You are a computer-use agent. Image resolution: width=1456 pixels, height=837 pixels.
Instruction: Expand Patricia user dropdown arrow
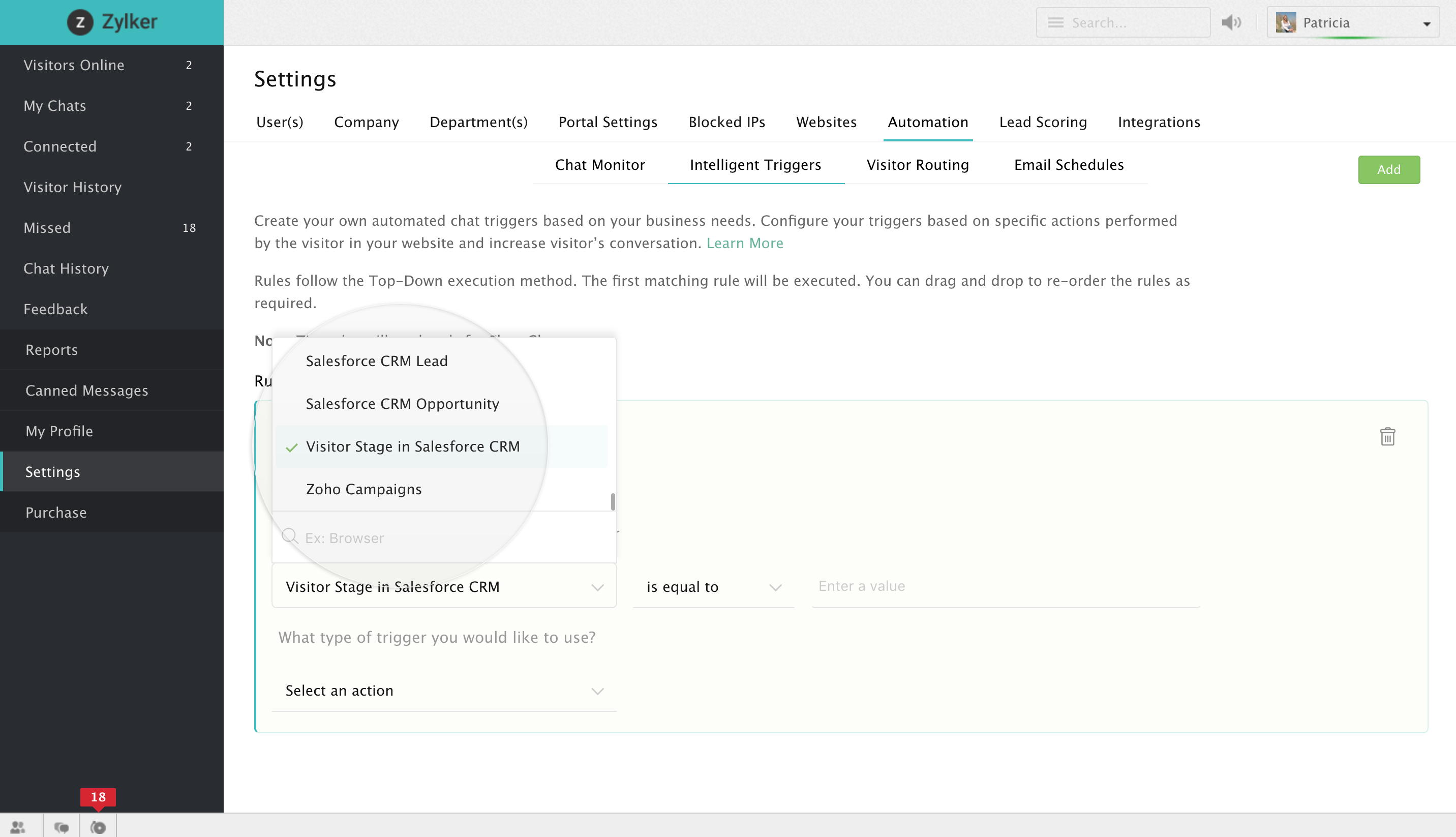coord(1427,23)
